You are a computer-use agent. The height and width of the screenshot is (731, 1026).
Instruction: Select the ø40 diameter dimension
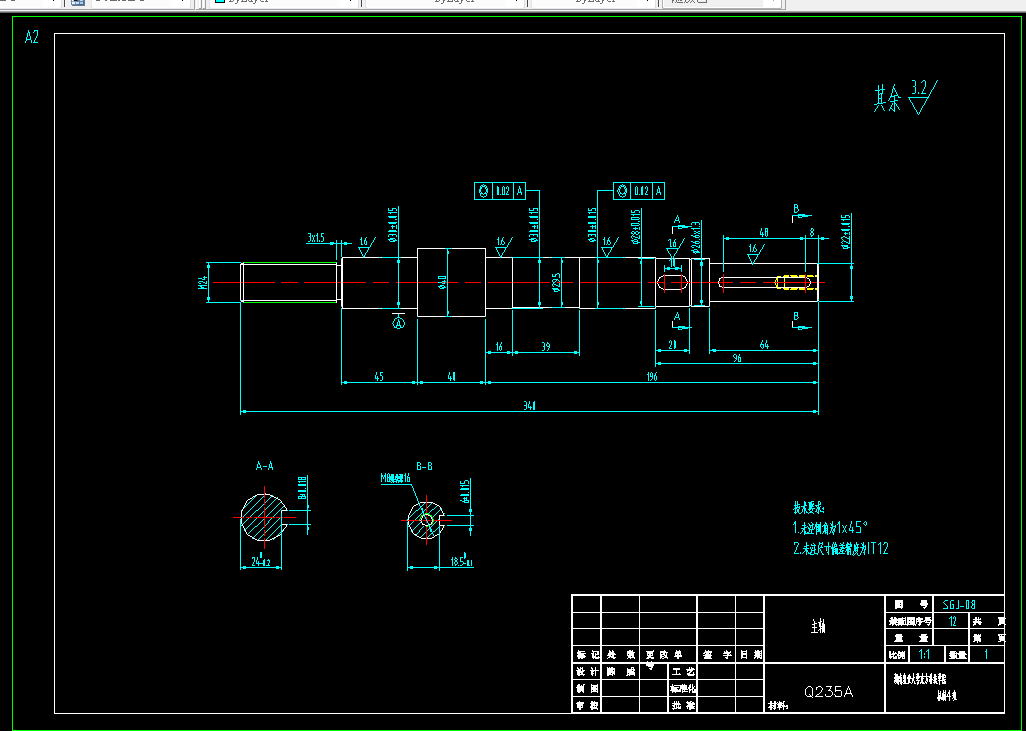(x=442, y=282)
